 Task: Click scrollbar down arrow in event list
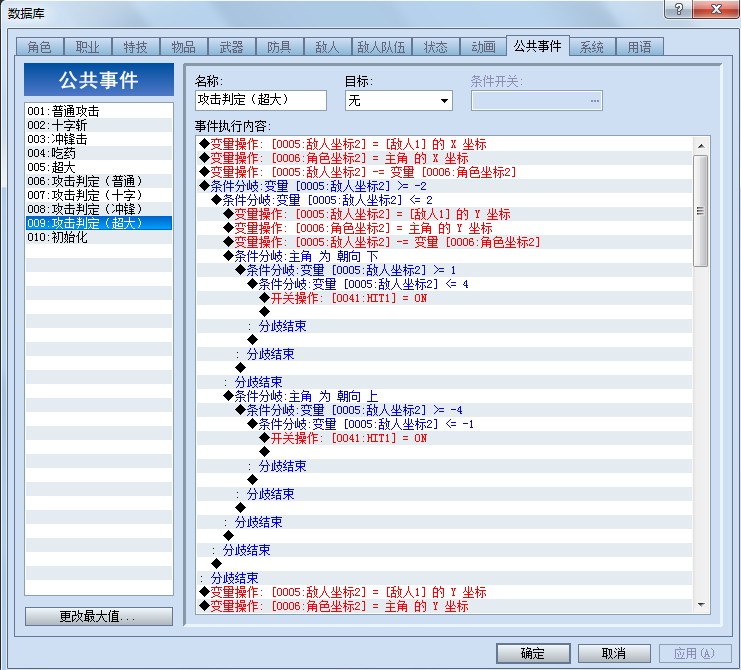pyautogui.click(x=701, y=605)
